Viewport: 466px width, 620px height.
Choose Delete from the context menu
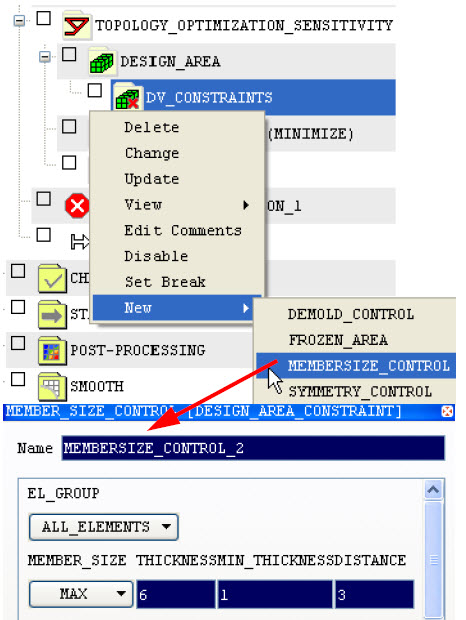152,127
